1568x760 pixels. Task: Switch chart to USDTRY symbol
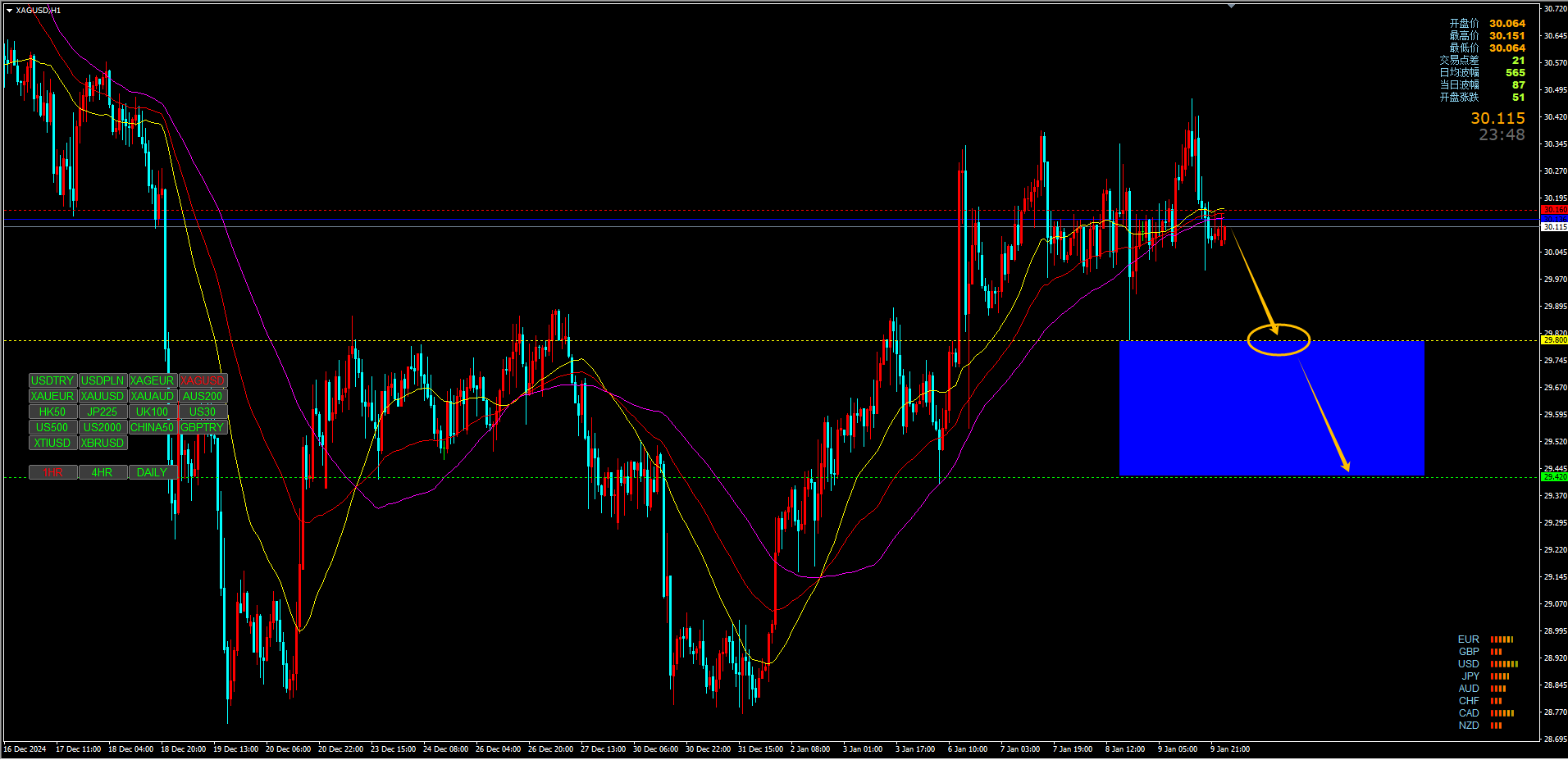coord(52,380)
